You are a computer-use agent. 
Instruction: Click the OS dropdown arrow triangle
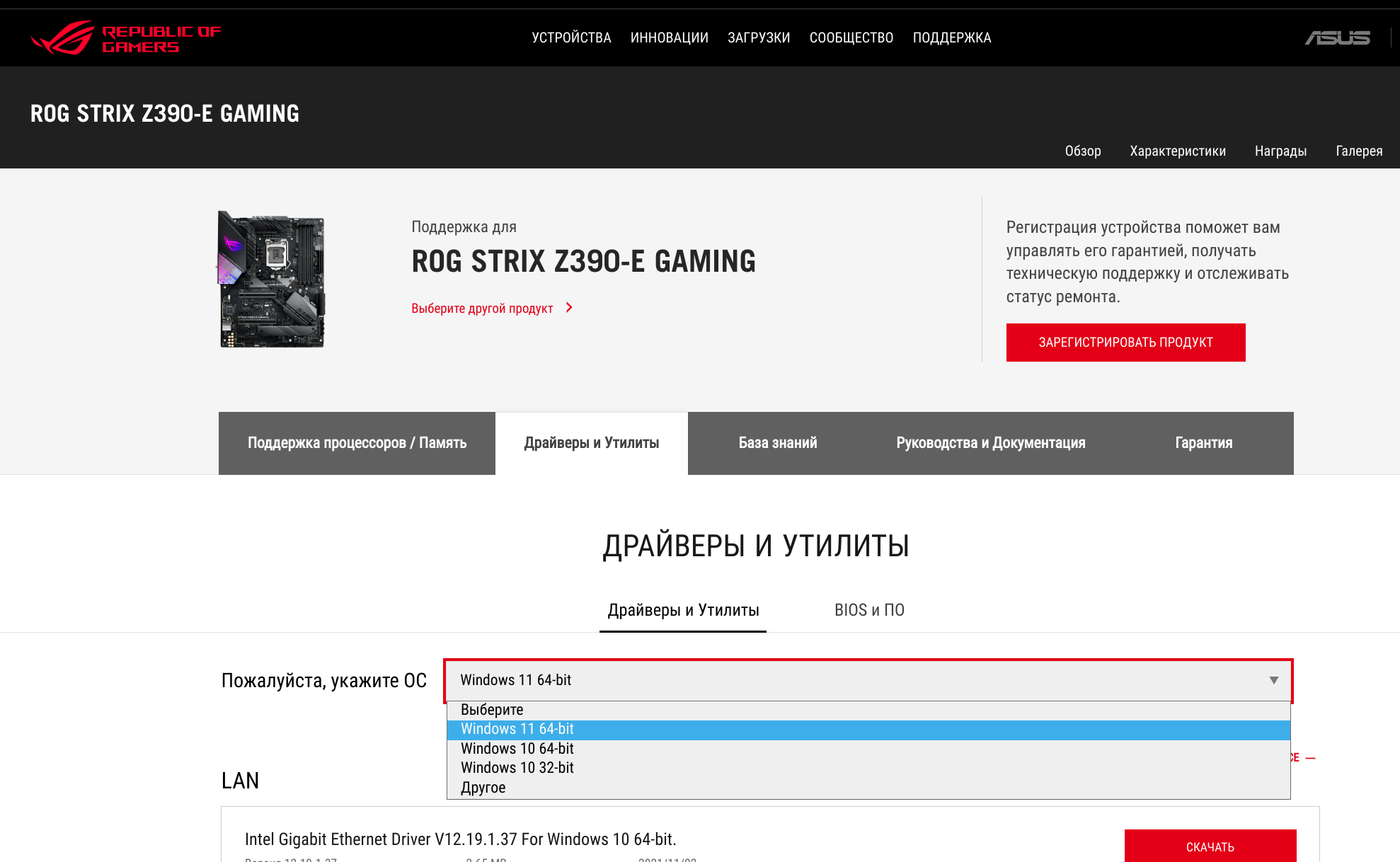click(1273, 680)
